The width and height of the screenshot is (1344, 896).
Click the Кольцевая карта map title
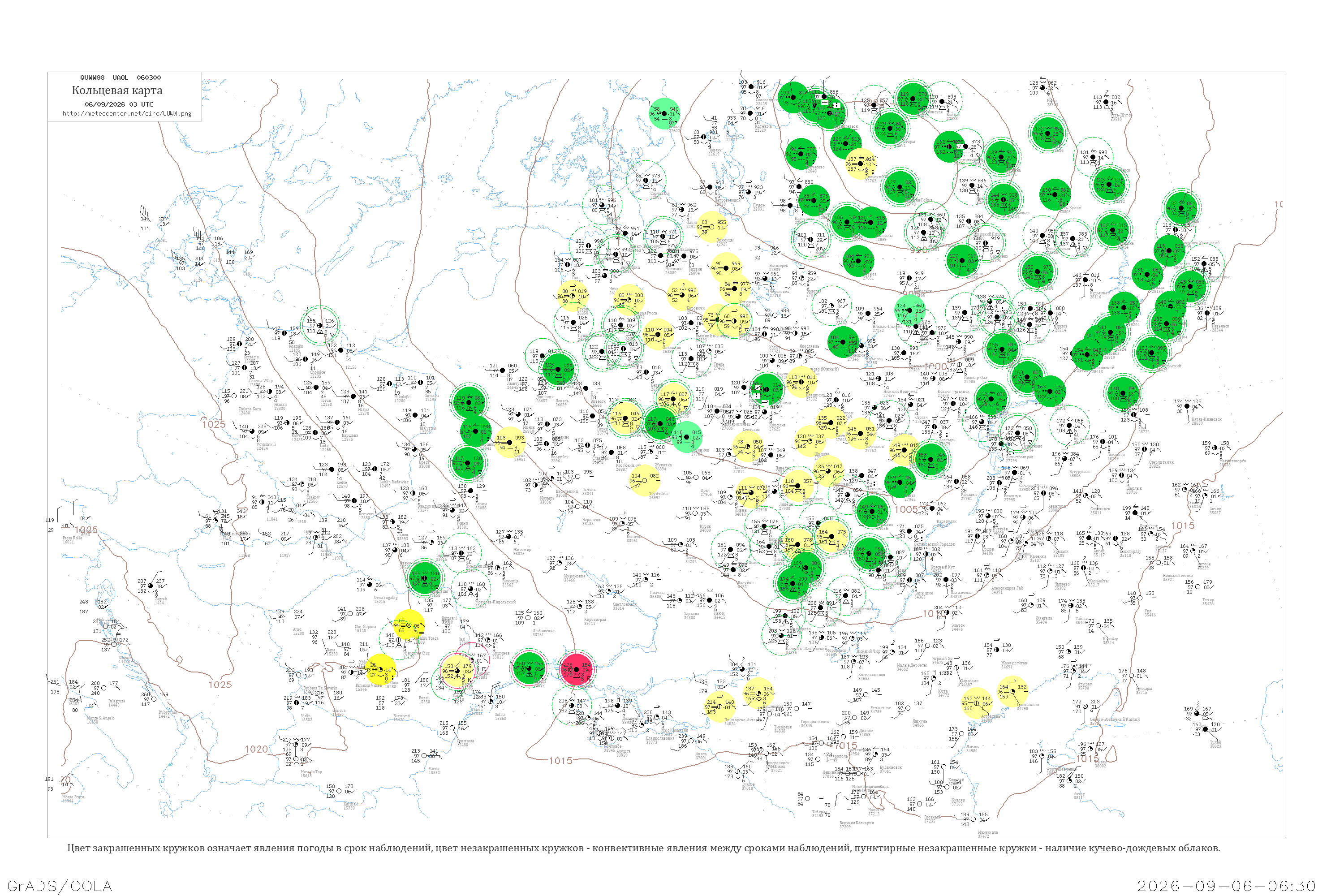pyautogui.click(x=117, y=90)
